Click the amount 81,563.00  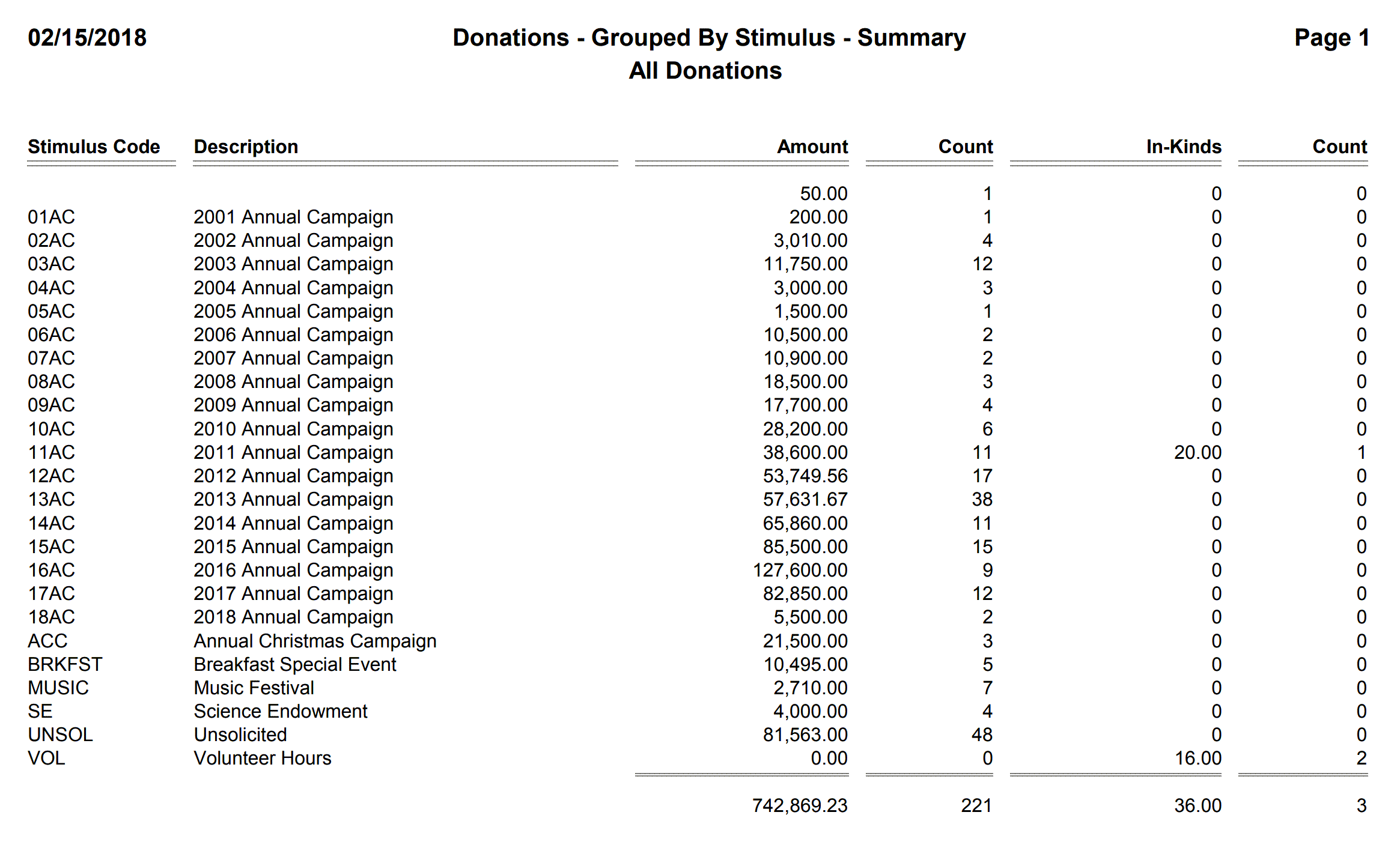coord(806,735)
